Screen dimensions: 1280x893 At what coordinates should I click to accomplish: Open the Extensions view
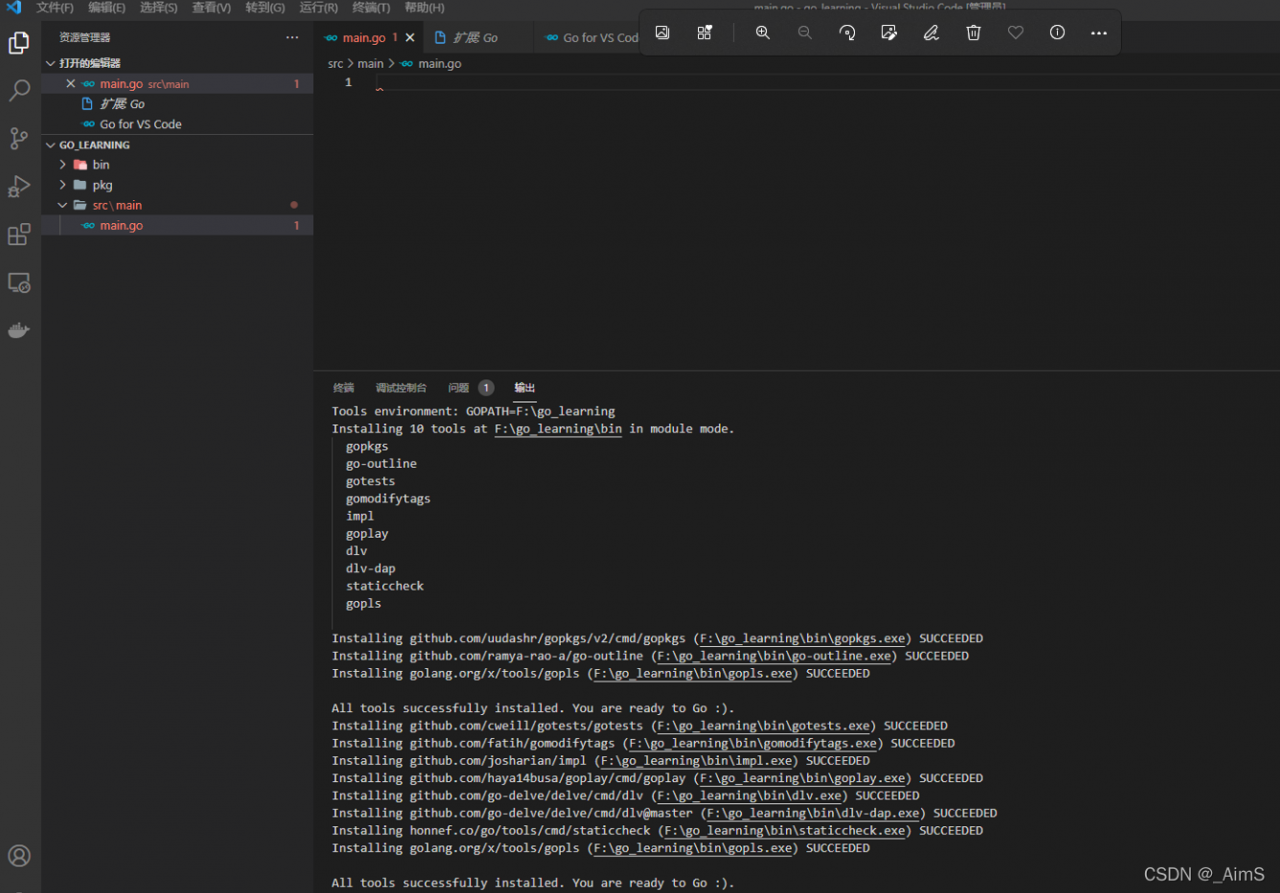(19, 235)
